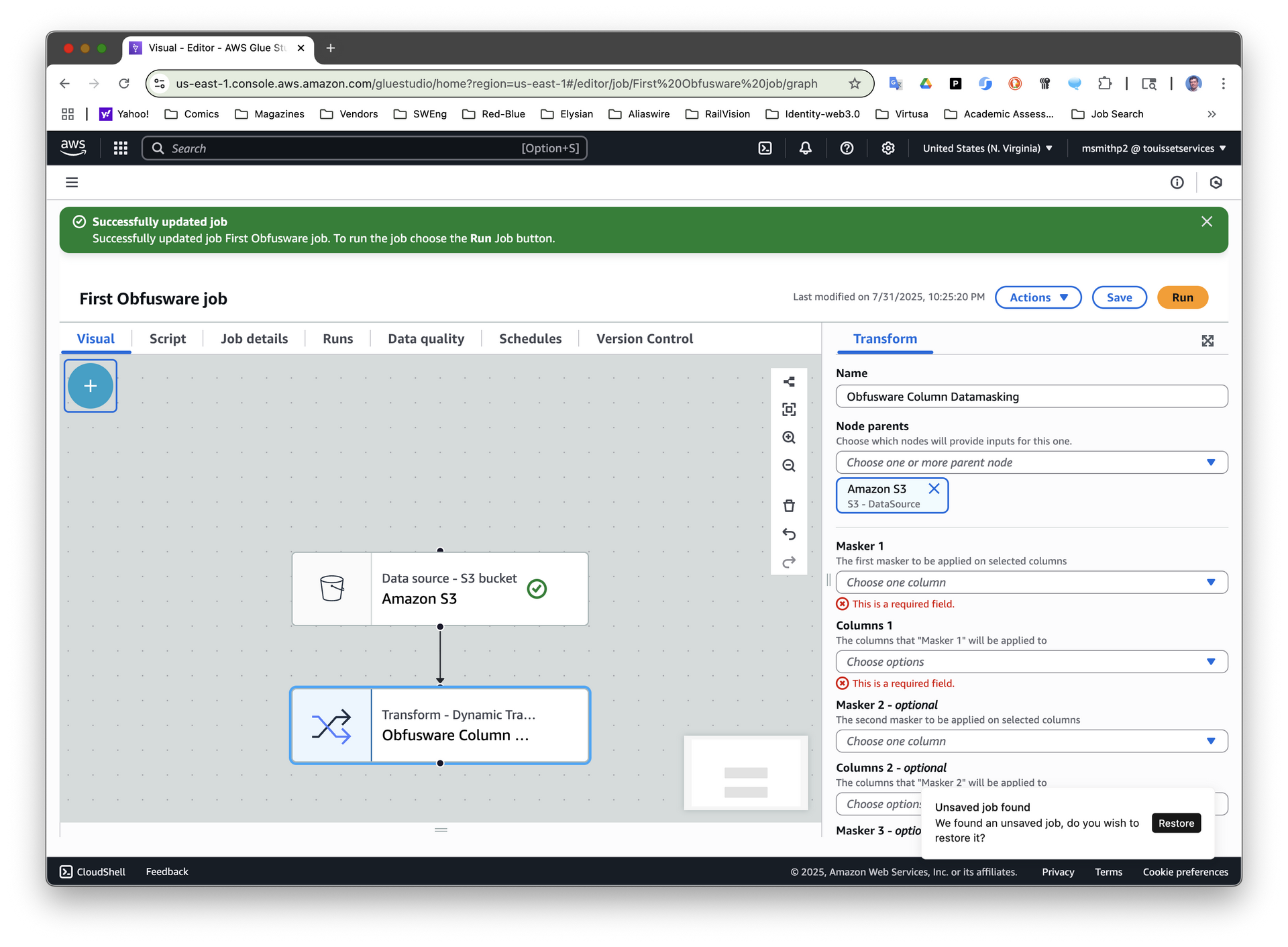Open AWS console settings gear
The width and height of the screenshot is (1288, 947).
point(888,148)
